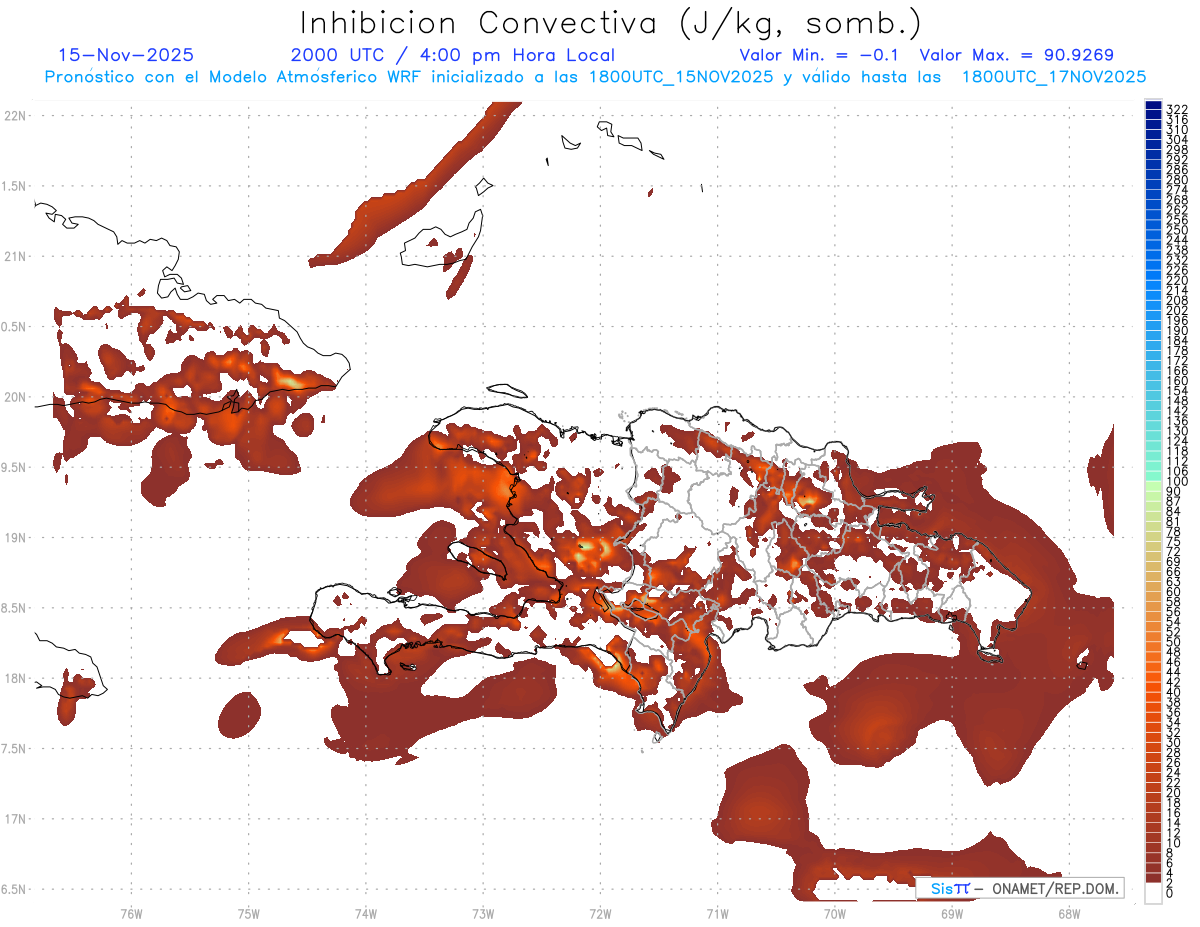The height and width of the screenshot is (927, 1200).
Task: Click the '73W' longitude label
Action: tap(483, 913)
